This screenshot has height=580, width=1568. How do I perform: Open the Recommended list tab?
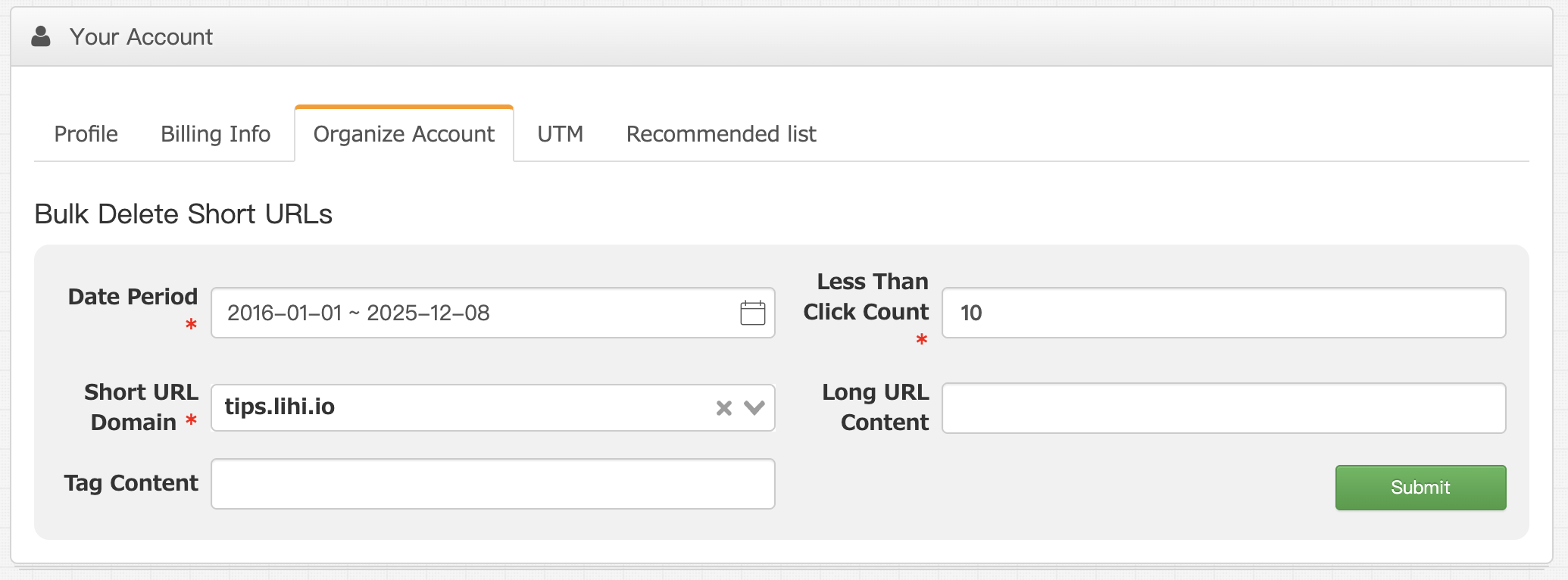pos(721,134)
